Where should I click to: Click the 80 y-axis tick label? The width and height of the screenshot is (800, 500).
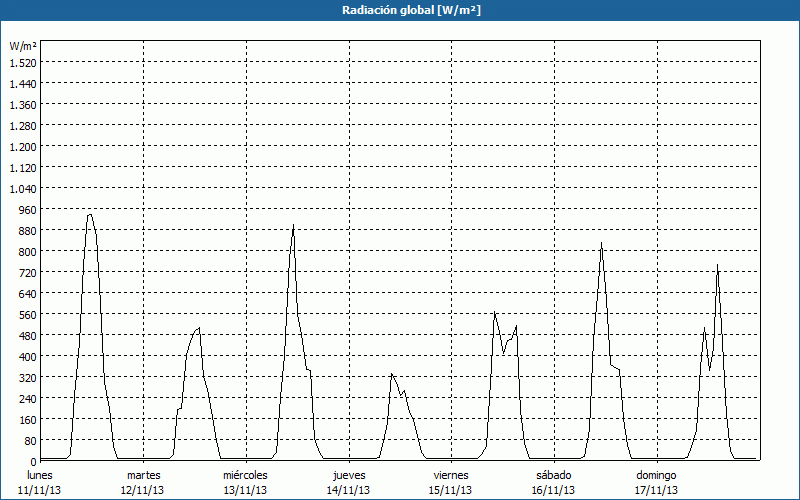pyautogui.click(x=30, y=440)
